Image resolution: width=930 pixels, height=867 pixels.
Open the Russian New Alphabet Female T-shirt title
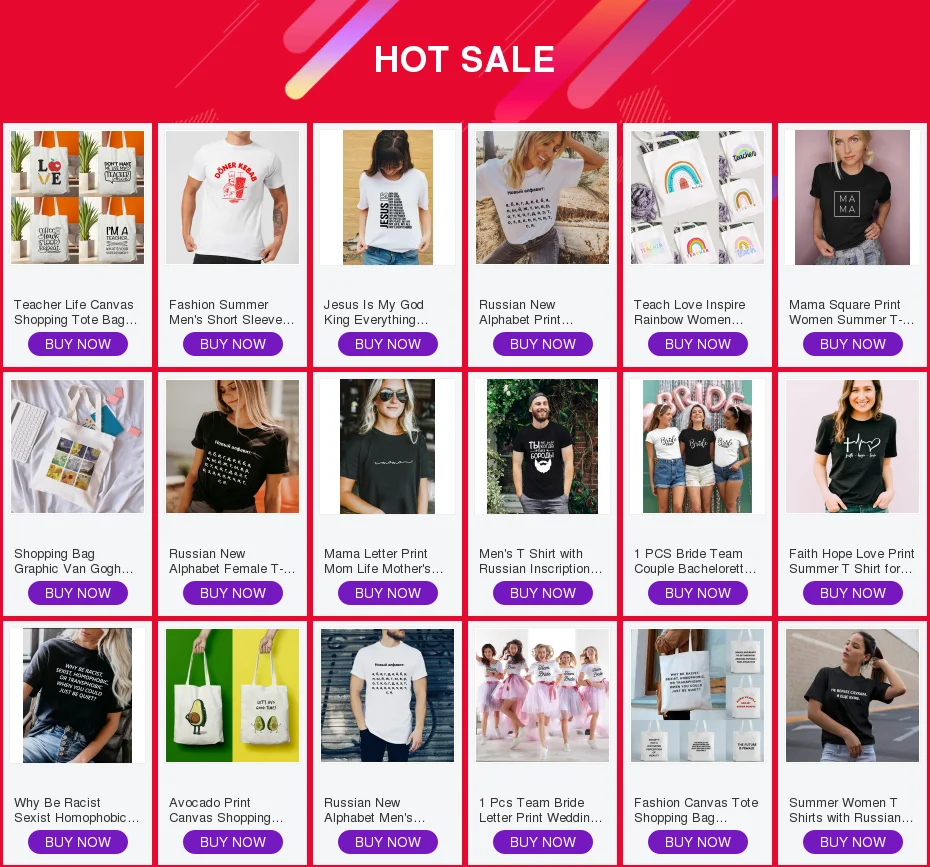[232, 561]
